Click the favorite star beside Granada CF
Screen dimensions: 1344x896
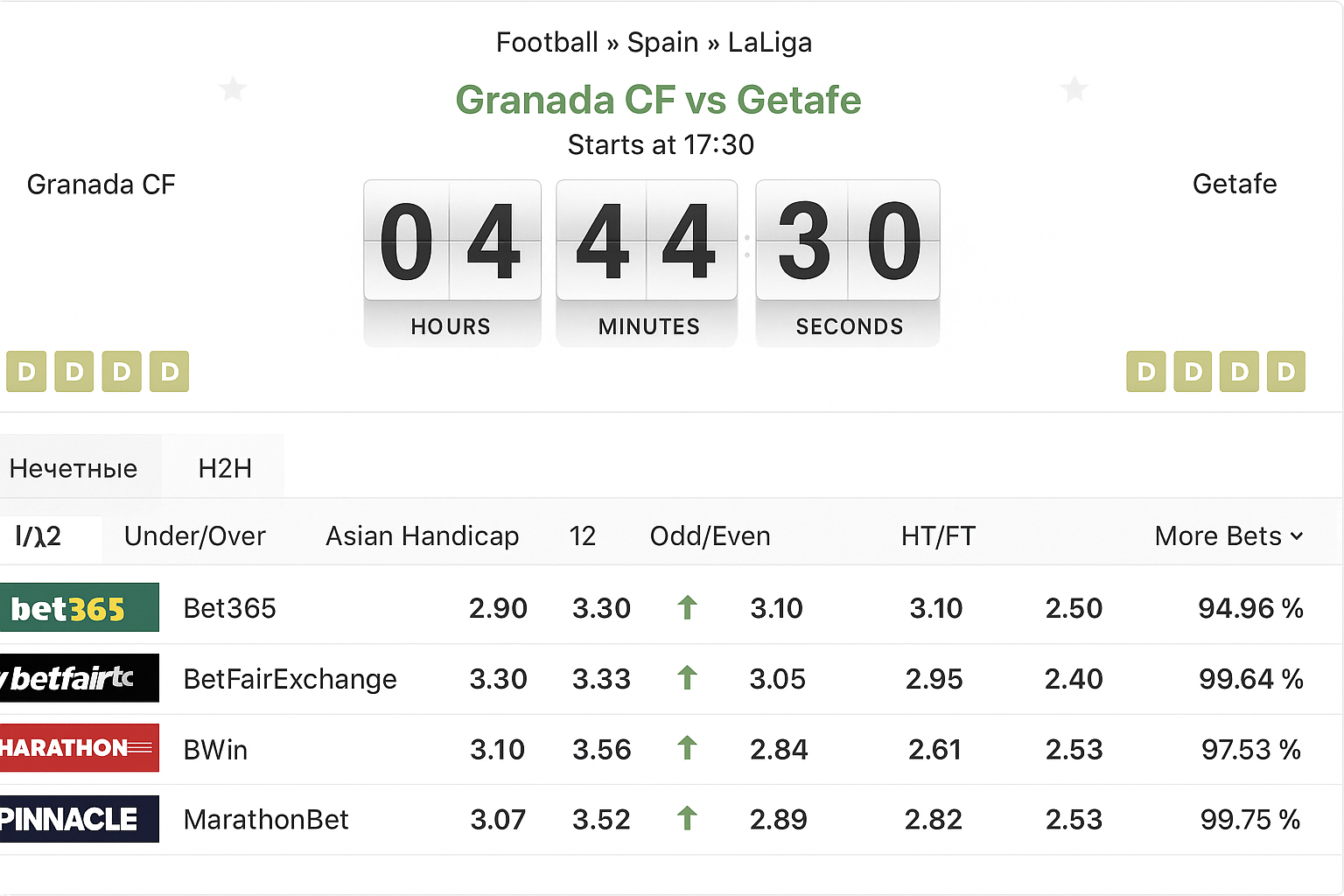[x=233, y=88]
